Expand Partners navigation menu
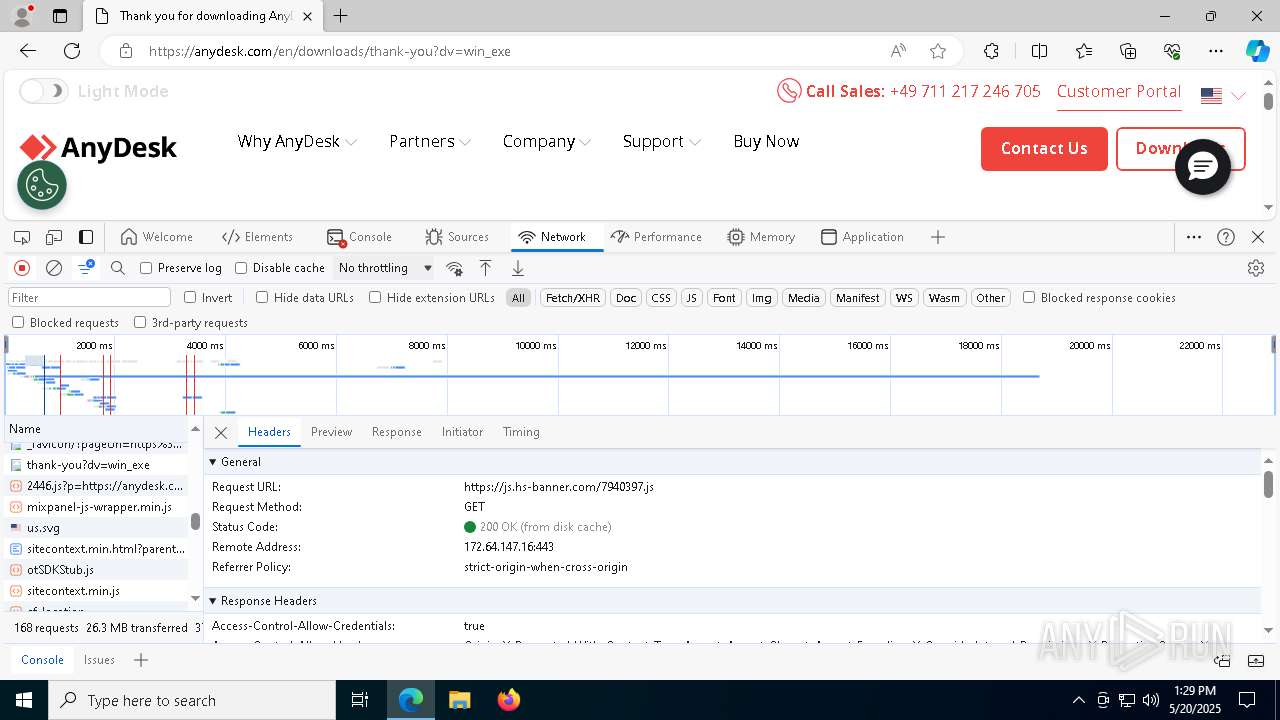Viewport: 1280px width, 720px height. (430, 141)
